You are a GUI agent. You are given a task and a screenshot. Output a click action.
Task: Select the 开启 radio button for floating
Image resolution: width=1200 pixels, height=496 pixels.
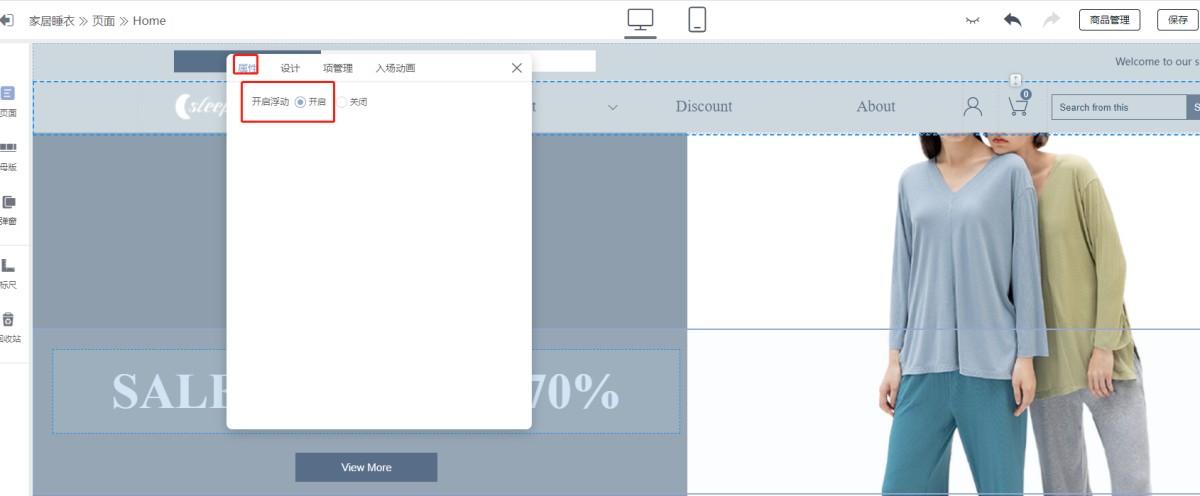301,102
